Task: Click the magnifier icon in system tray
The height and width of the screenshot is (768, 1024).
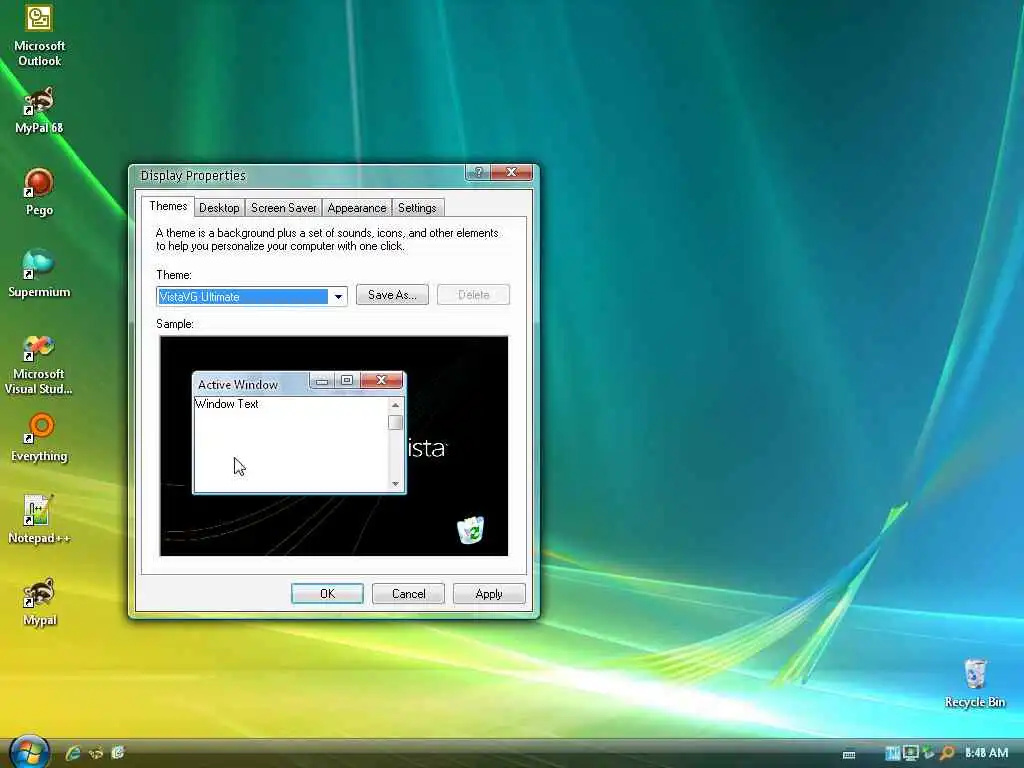Action: (947, 753)
